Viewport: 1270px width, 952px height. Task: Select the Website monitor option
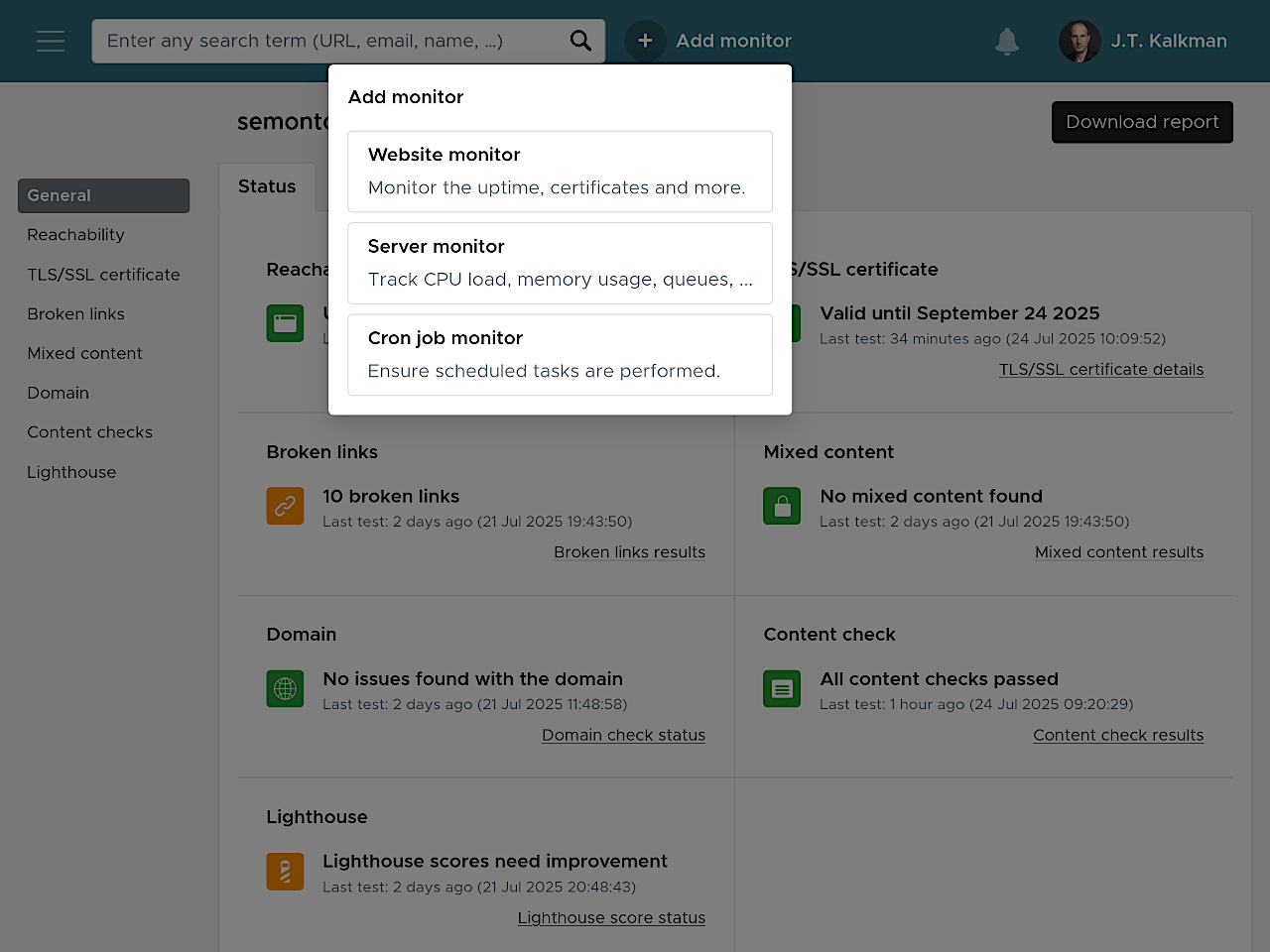point(560,172)
